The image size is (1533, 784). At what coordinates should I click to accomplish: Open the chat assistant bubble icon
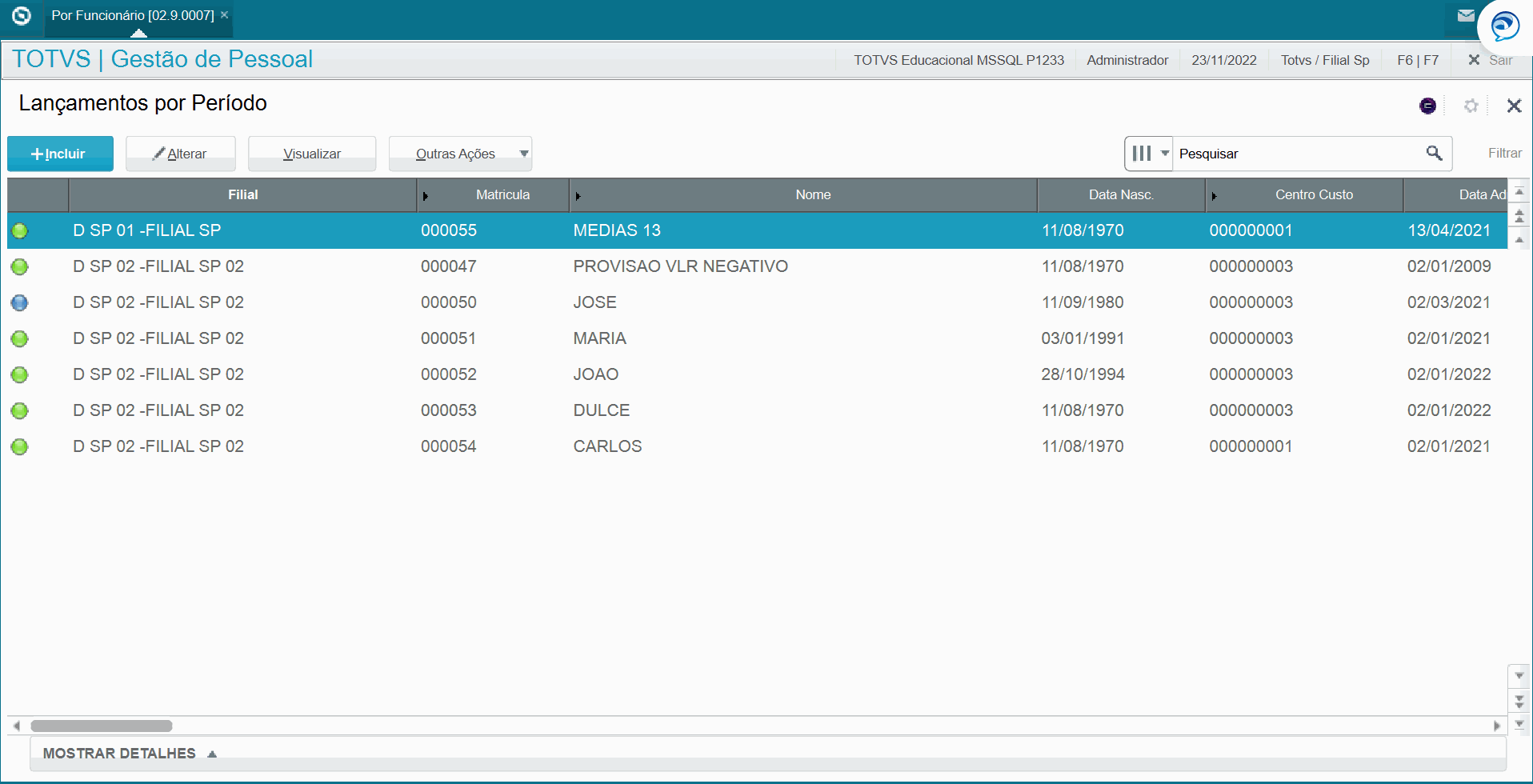1504,26
